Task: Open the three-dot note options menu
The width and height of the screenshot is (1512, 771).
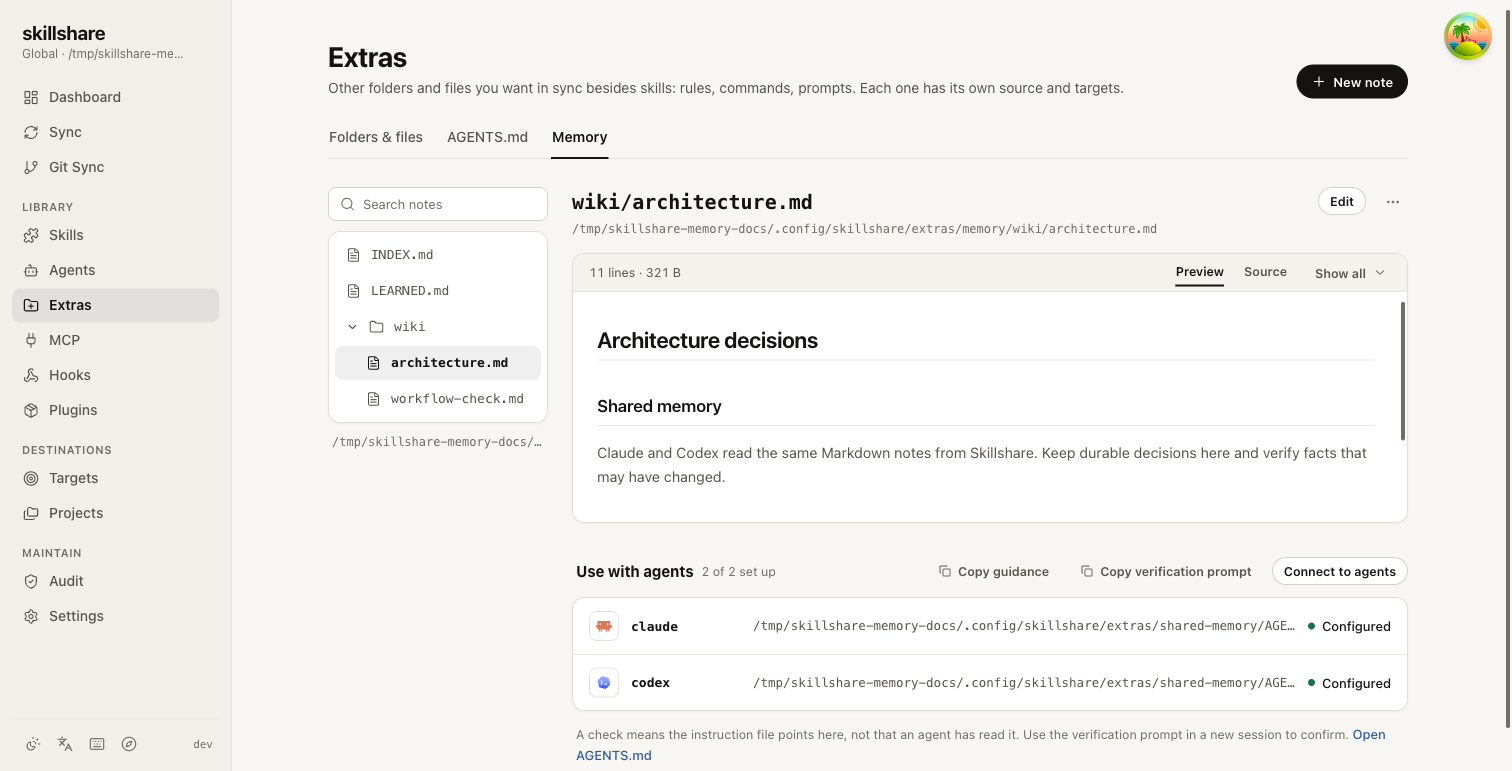Action: pos(1393,202)
